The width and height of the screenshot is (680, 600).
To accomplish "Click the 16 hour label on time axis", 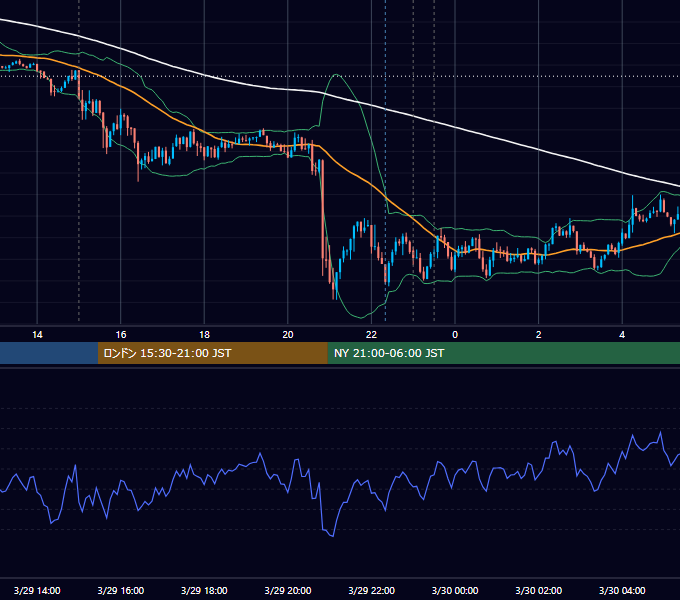I will [121, 335].
